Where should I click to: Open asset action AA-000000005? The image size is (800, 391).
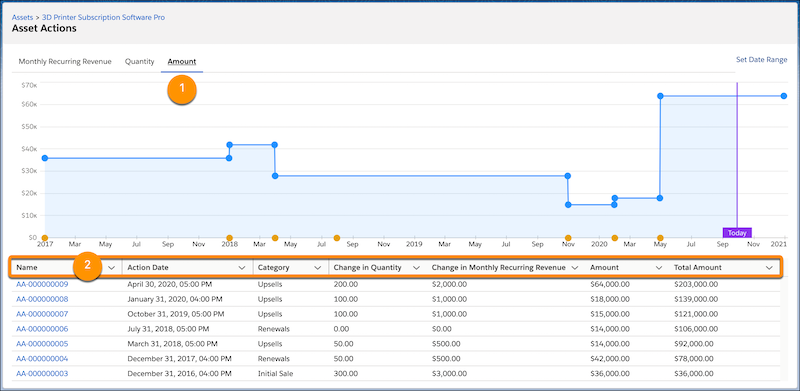click(42, 344)
